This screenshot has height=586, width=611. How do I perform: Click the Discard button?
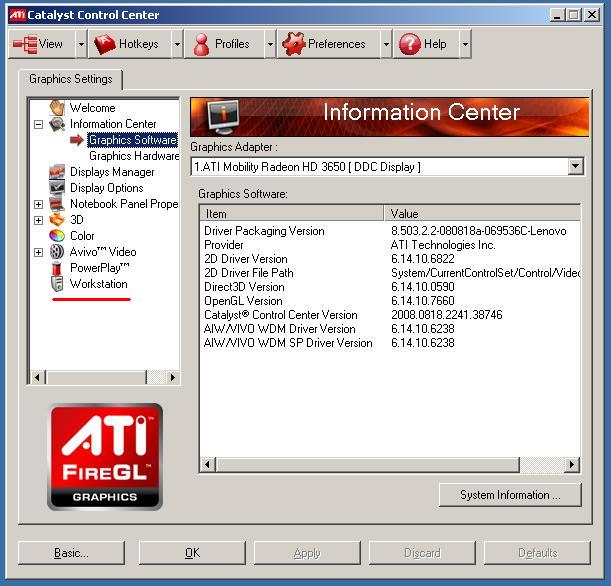pos(422,552)
